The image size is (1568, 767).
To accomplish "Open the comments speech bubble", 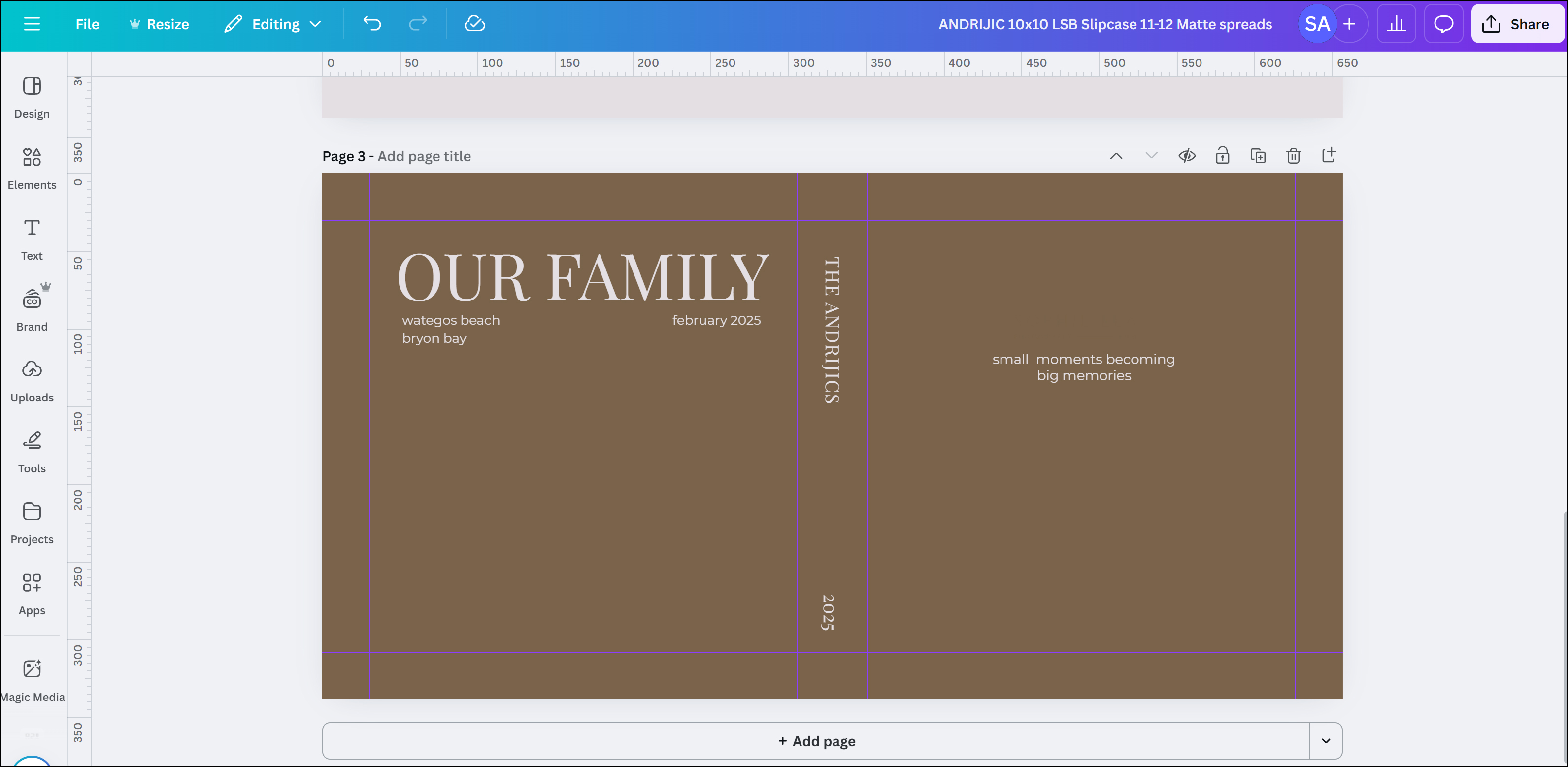I will pos(1443,24).
